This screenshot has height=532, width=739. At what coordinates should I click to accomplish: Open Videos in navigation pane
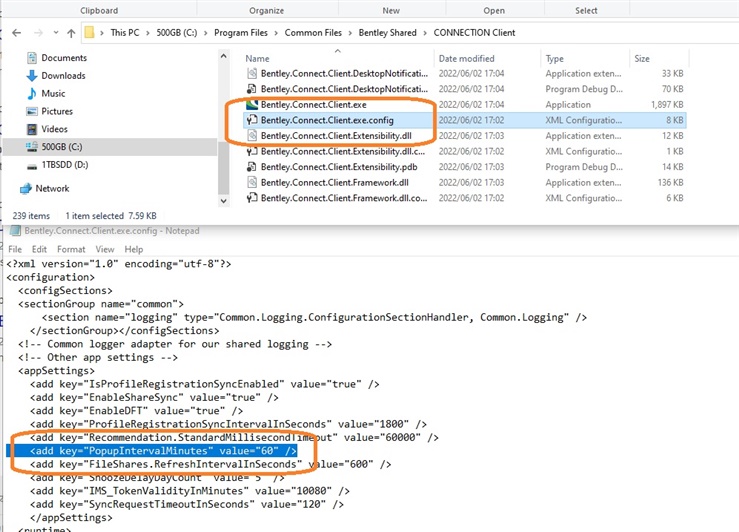pos(54,129)
